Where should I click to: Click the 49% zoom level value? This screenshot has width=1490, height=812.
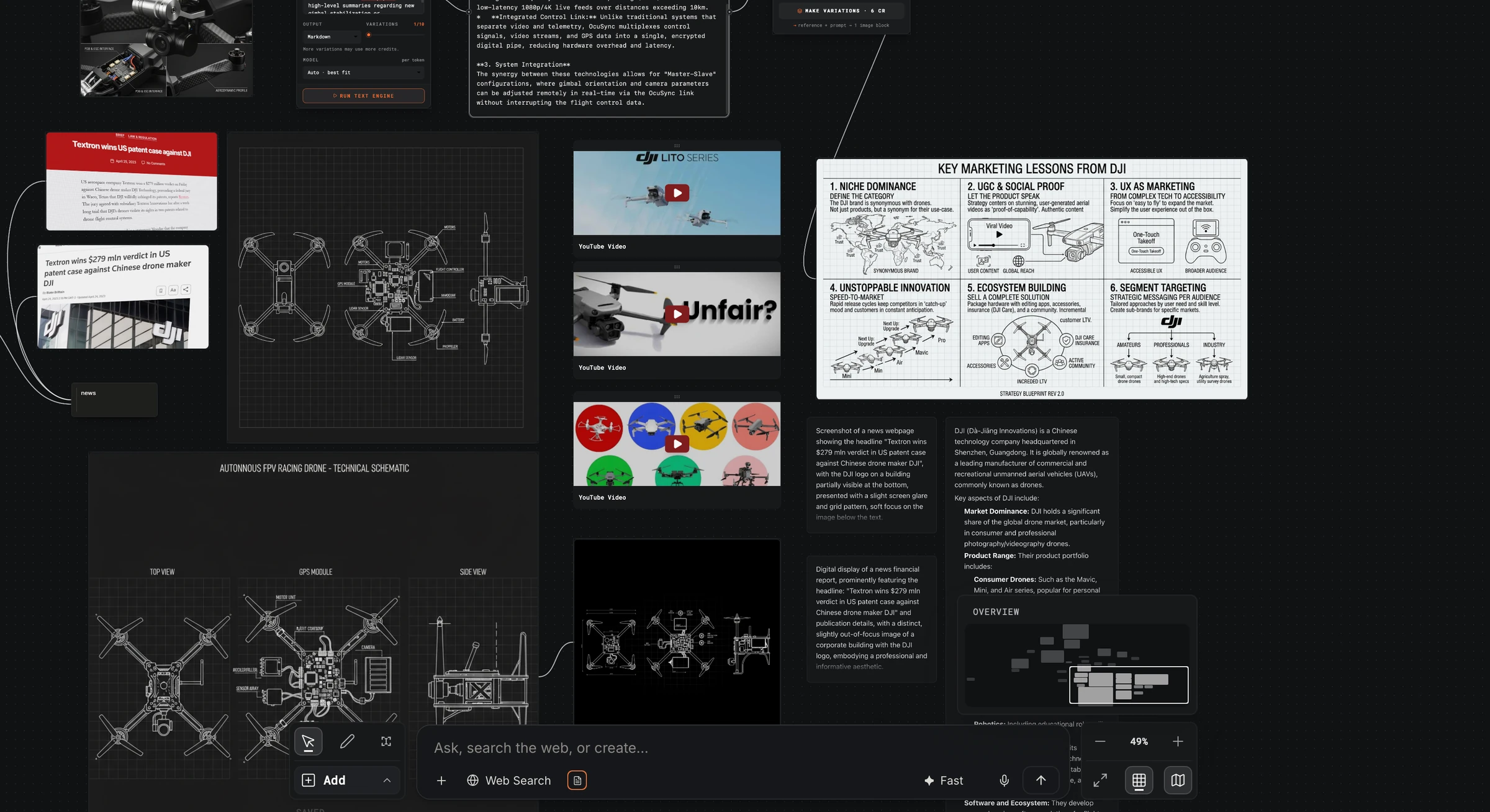[1139, 741]
